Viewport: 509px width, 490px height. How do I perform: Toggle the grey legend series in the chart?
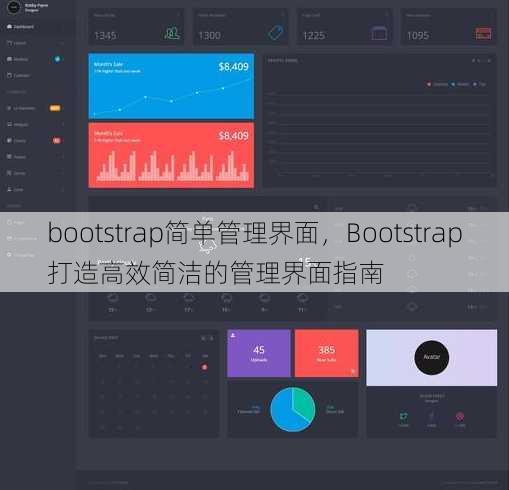(479, 84)
